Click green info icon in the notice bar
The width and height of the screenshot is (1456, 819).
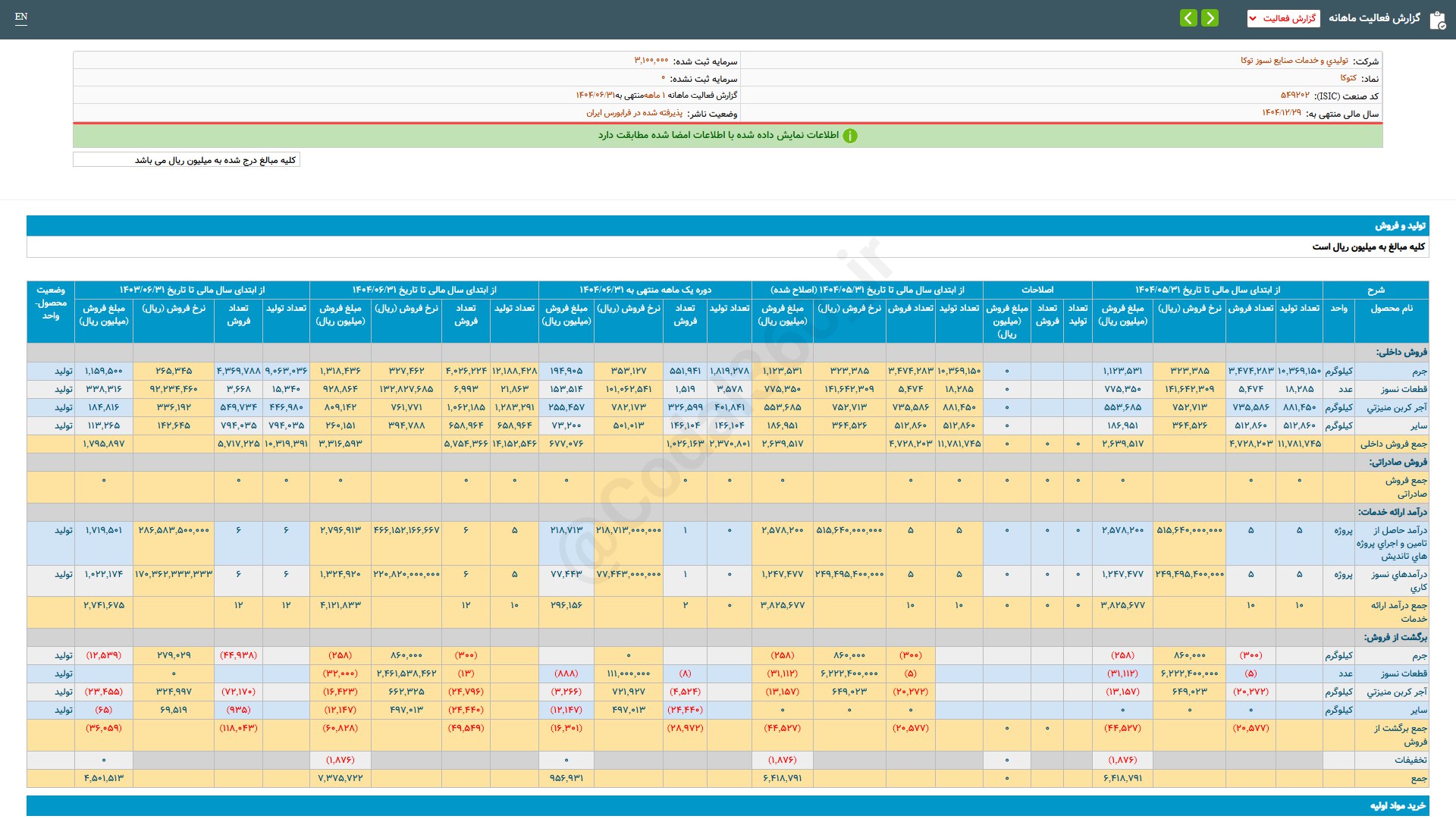coord(850,136)
